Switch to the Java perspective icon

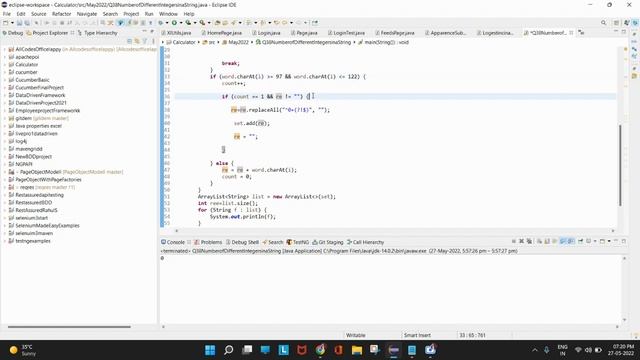tap(627, 23)
